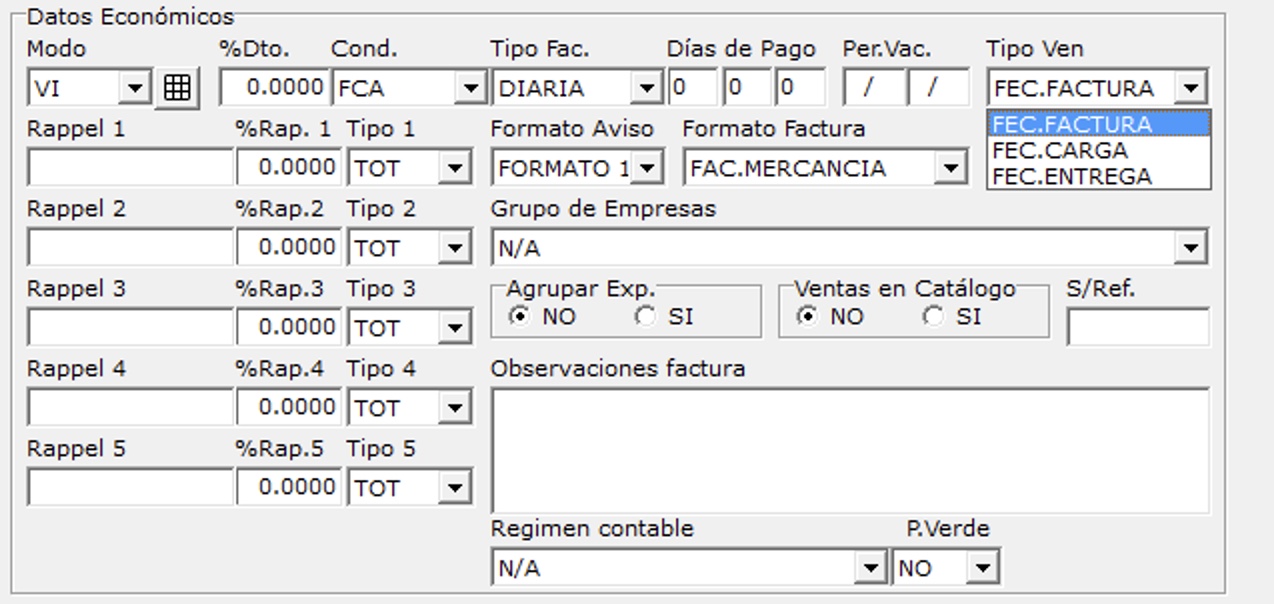Choose FEC.ENTREGA from the open list
Screen dimensions: 1274x604
pyautogui.click(x=1072, y=177)
